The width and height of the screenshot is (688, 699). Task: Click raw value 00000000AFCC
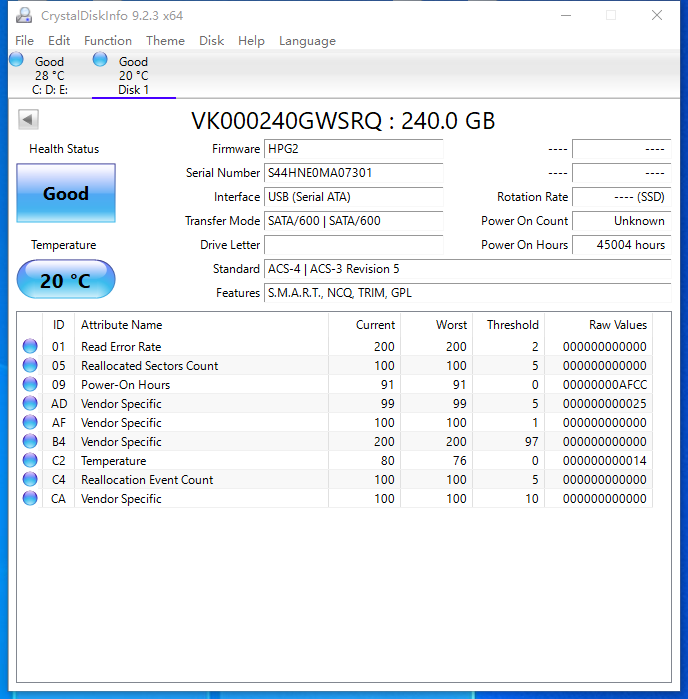click(x=605, y=385)
